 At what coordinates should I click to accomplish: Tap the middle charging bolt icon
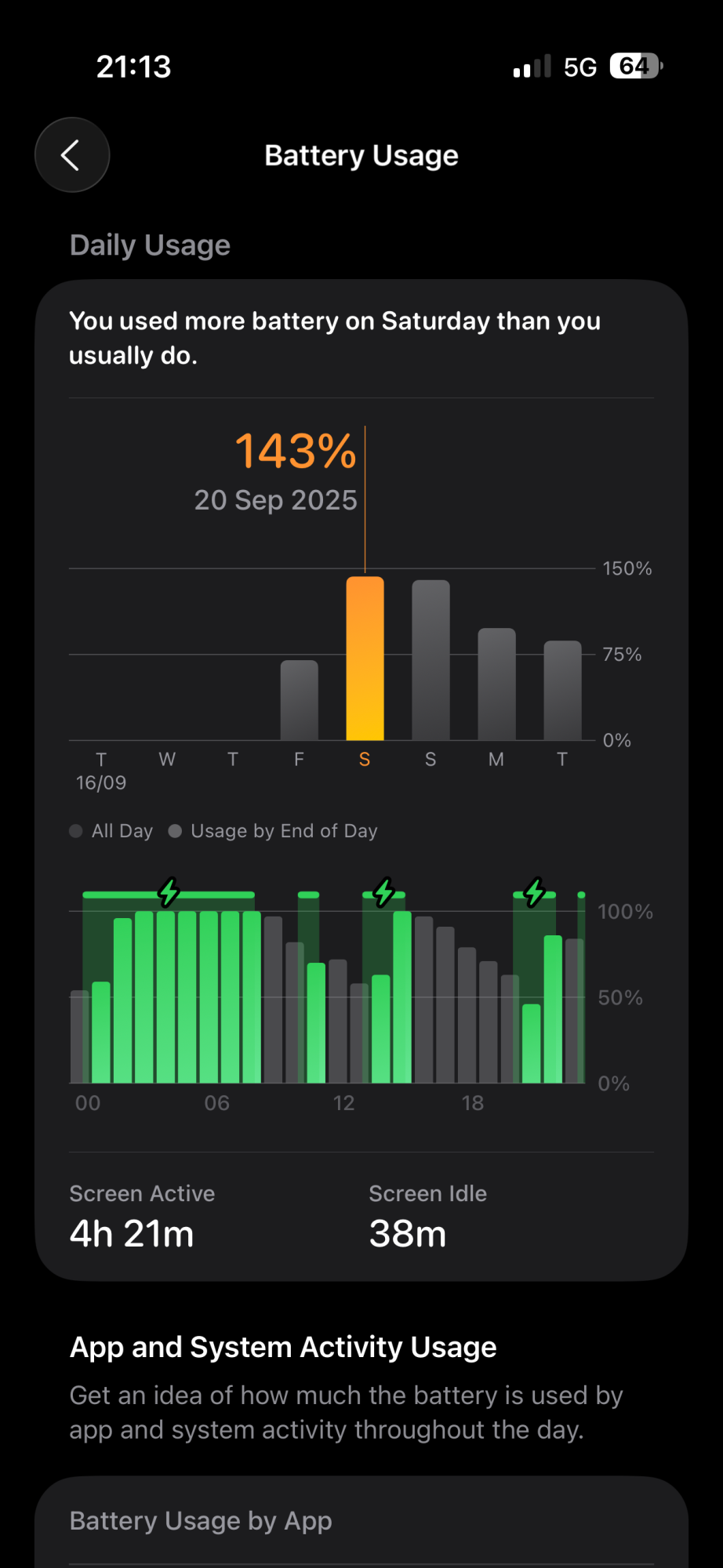383,892
